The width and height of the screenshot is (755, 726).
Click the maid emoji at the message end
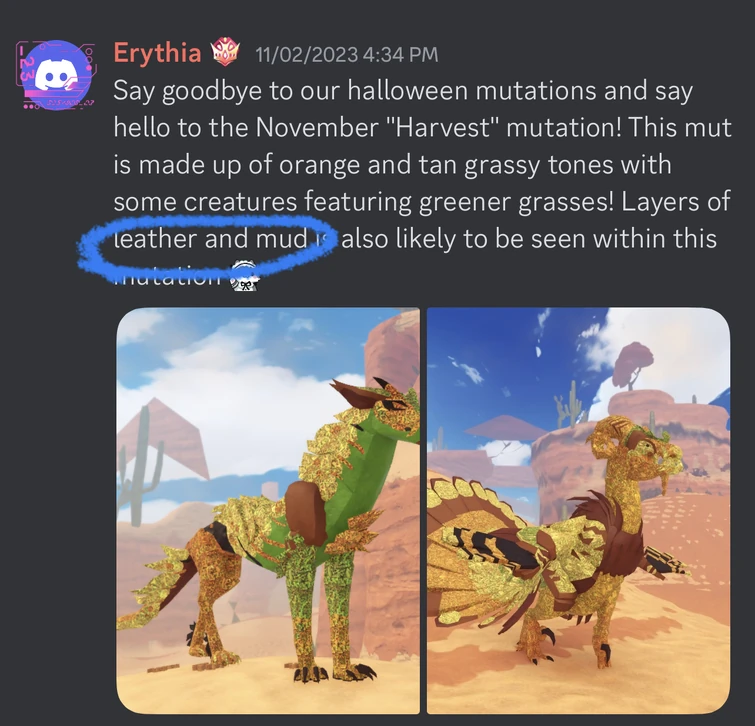245,277
